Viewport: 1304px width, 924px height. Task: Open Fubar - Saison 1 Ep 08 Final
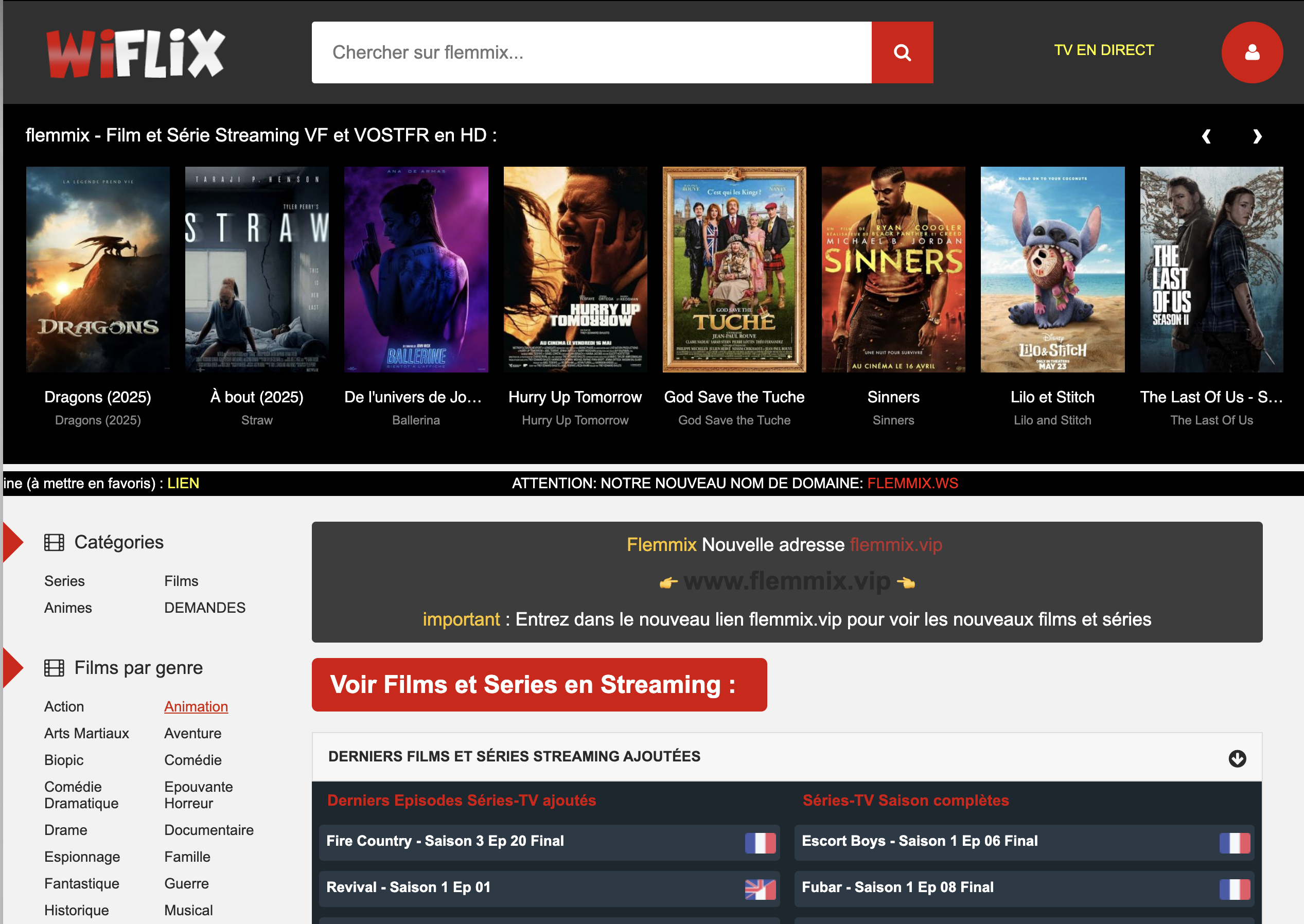click(x=1024, y=889)
